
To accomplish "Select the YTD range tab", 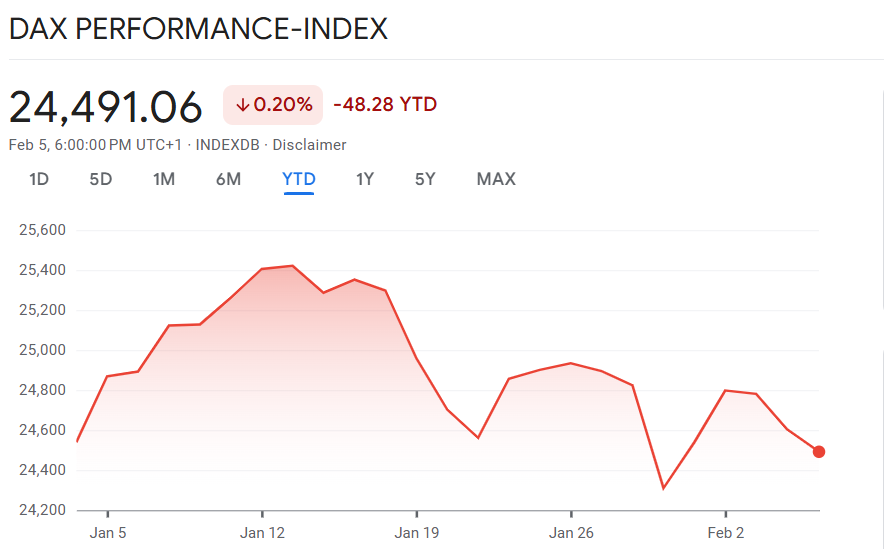I will 299,179.
